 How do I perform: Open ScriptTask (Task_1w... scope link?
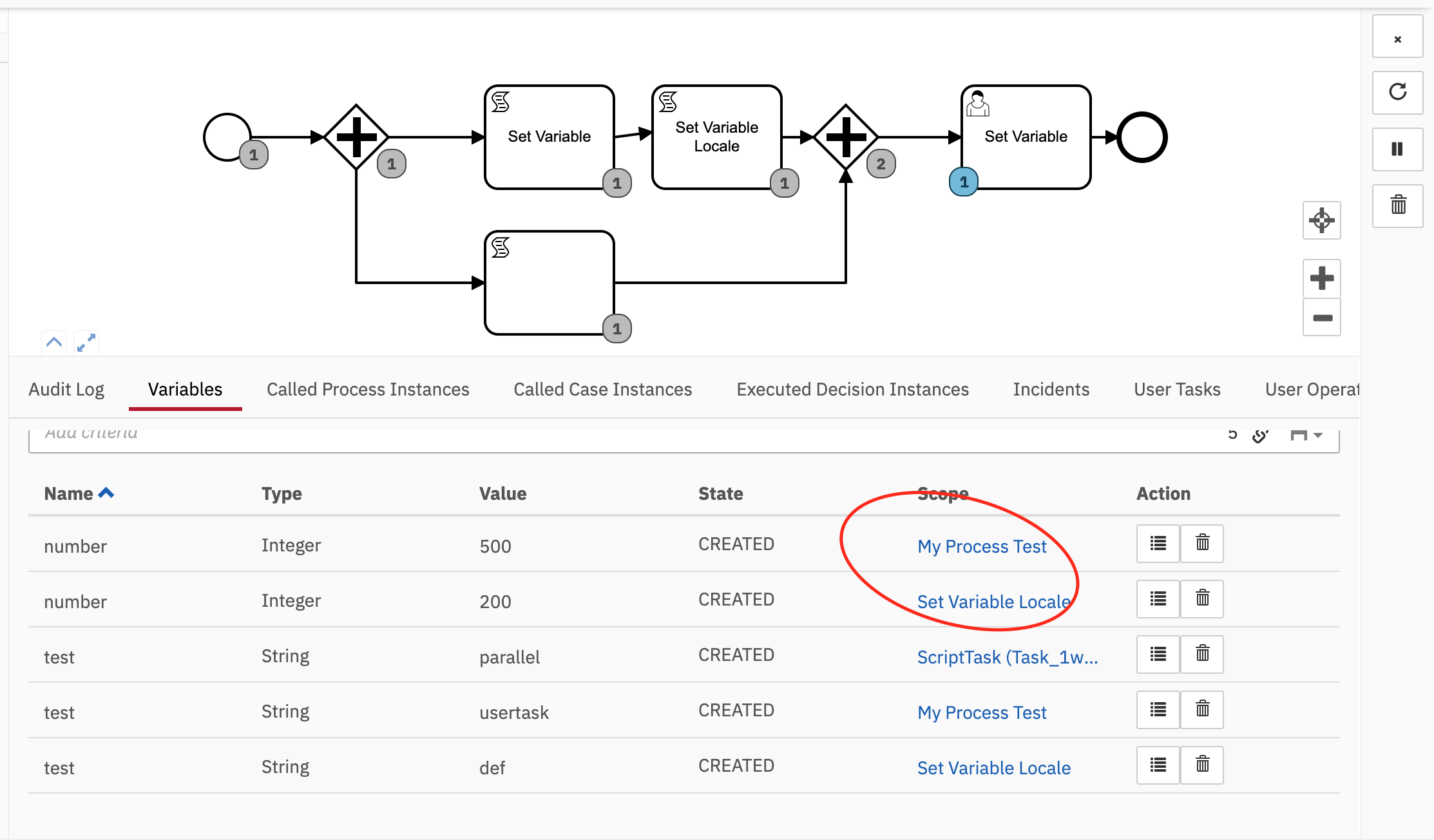point(1007,657)
